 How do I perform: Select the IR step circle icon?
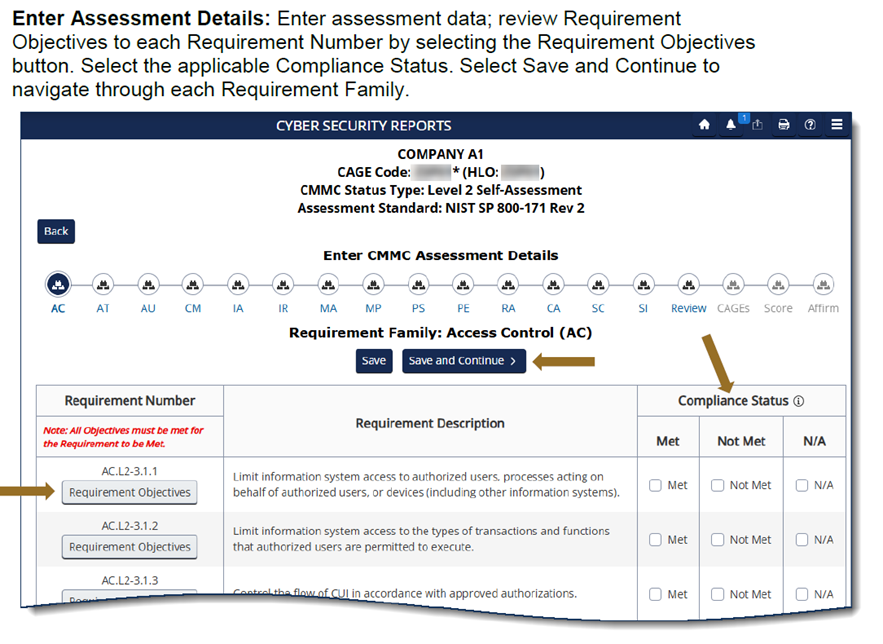coord(283,285)
